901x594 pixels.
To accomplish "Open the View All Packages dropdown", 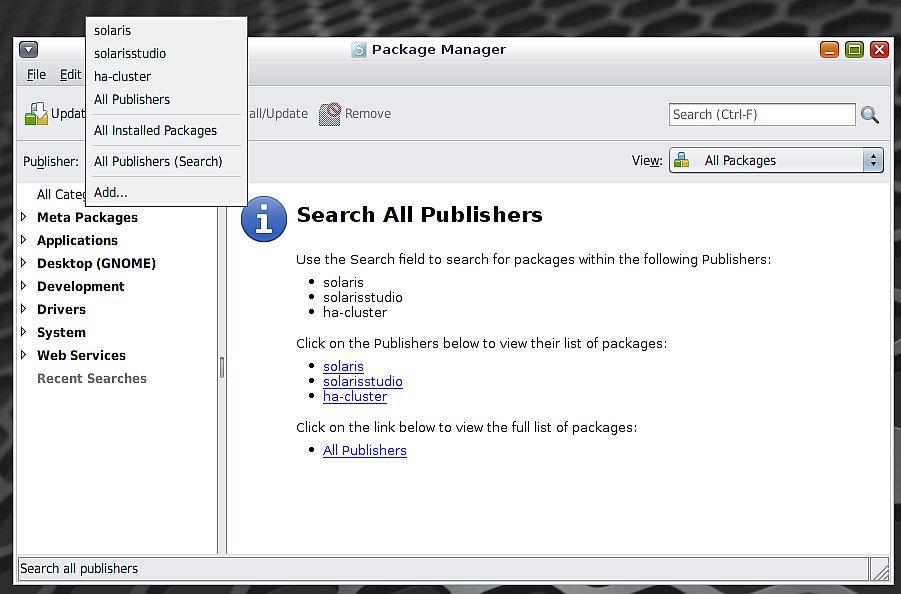I will [776, 160].
